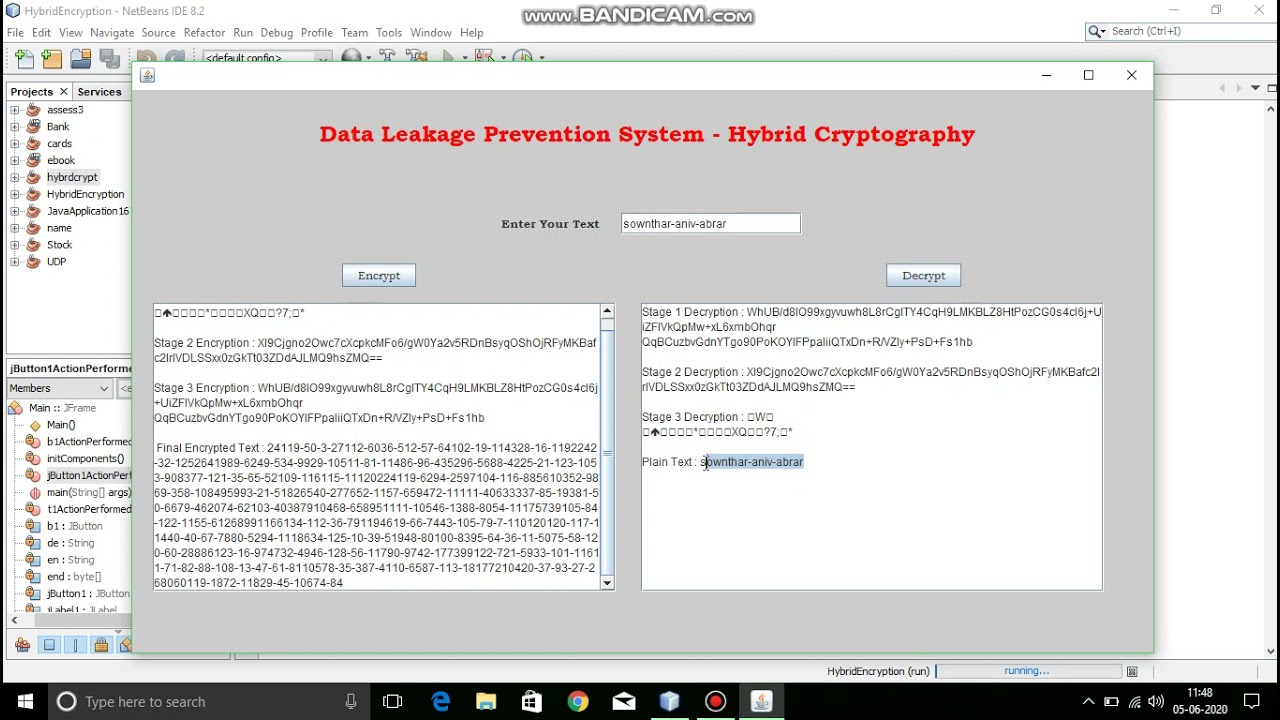Select the b1 : JButton field
This screenshot has height=720, width=1280.
point(74,526)
